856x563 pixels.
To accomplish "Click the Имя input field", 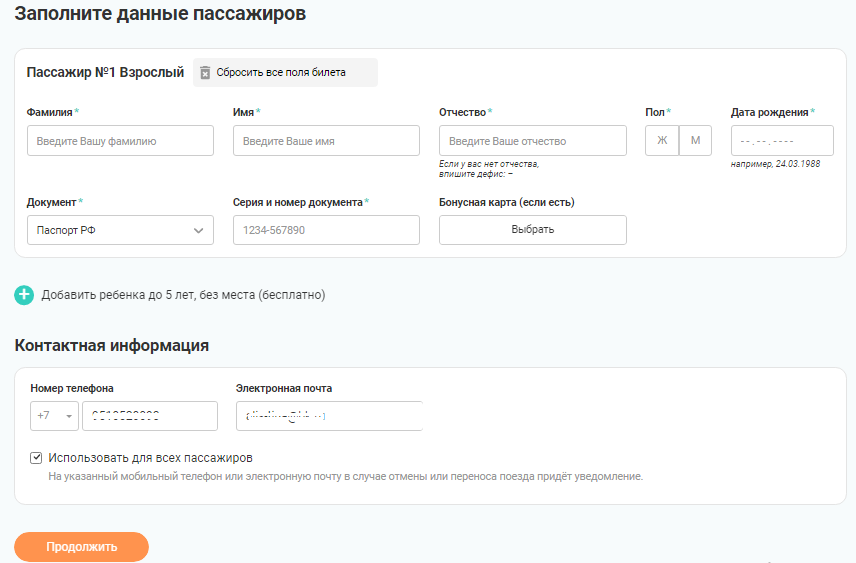I will click(326, 141).
